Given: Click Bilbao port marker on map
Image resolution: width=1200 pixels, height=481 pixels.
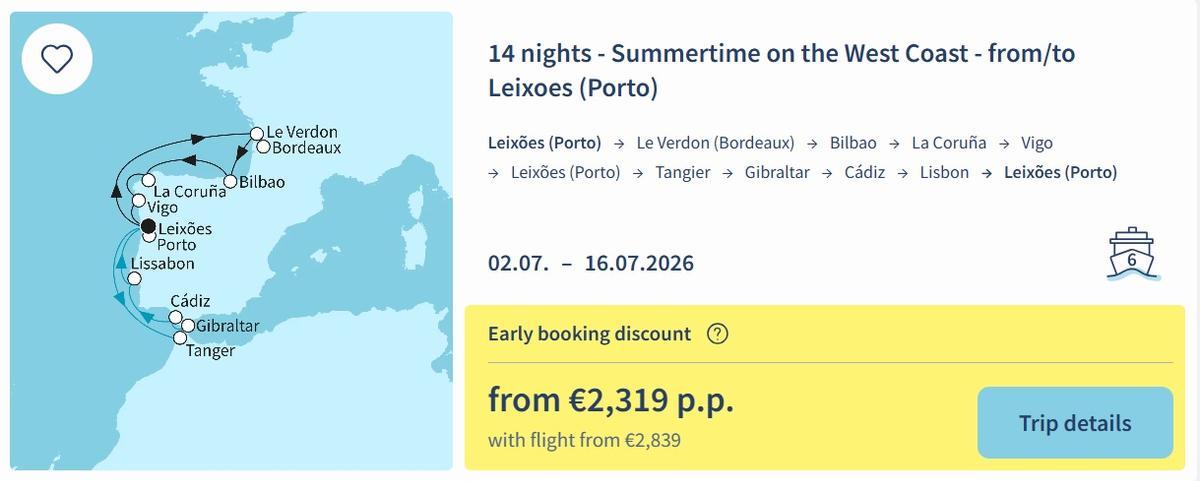Looking at the screenshot, I should coord(230,182).
